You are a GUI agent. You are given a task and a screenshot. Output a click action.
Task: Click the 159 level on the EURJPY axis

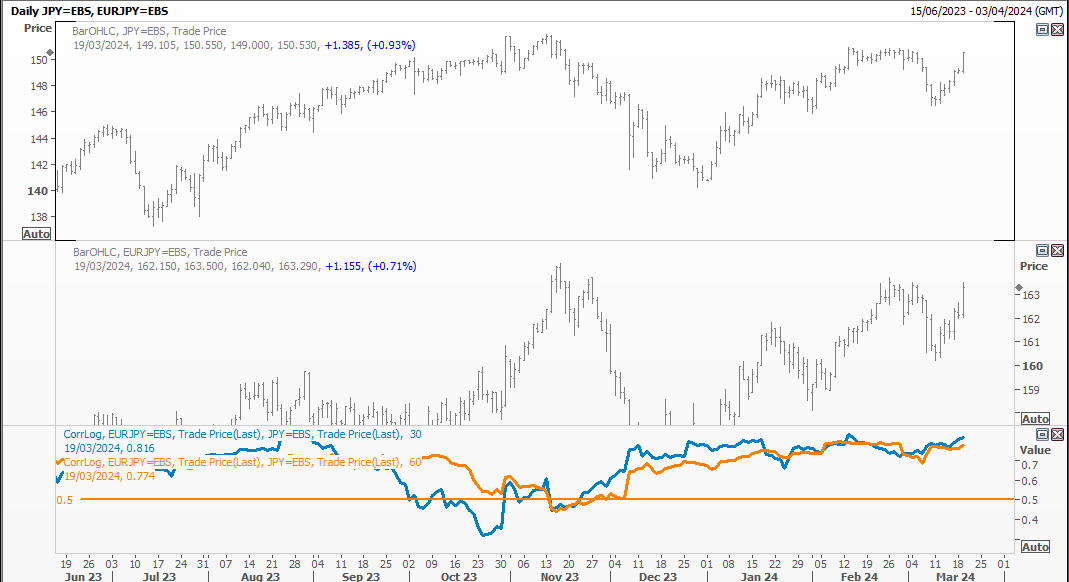coord(1031,390)
